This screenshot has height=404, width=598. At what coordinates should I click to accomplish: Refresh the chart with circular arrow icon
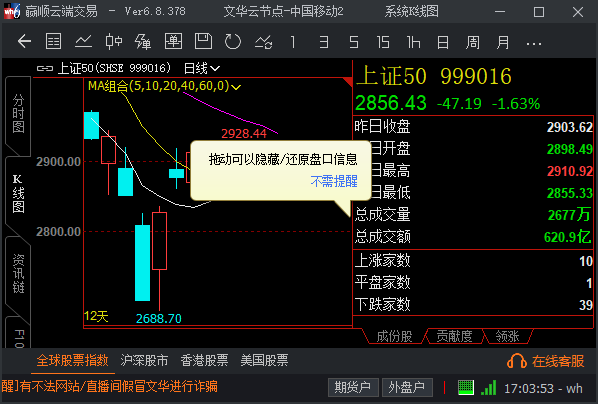point(233,41)
